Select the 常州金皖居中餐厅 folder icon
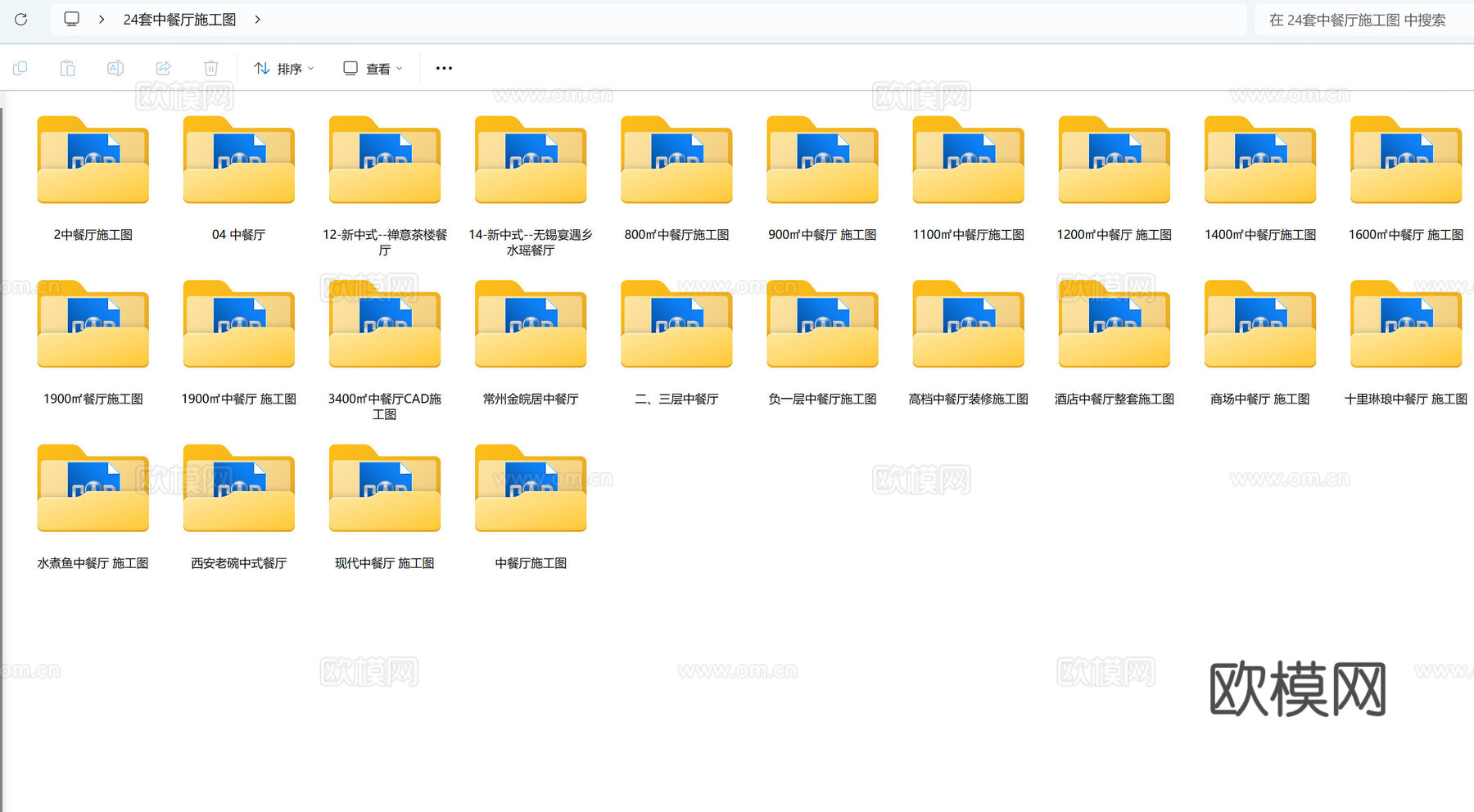 tap(531, 324)
